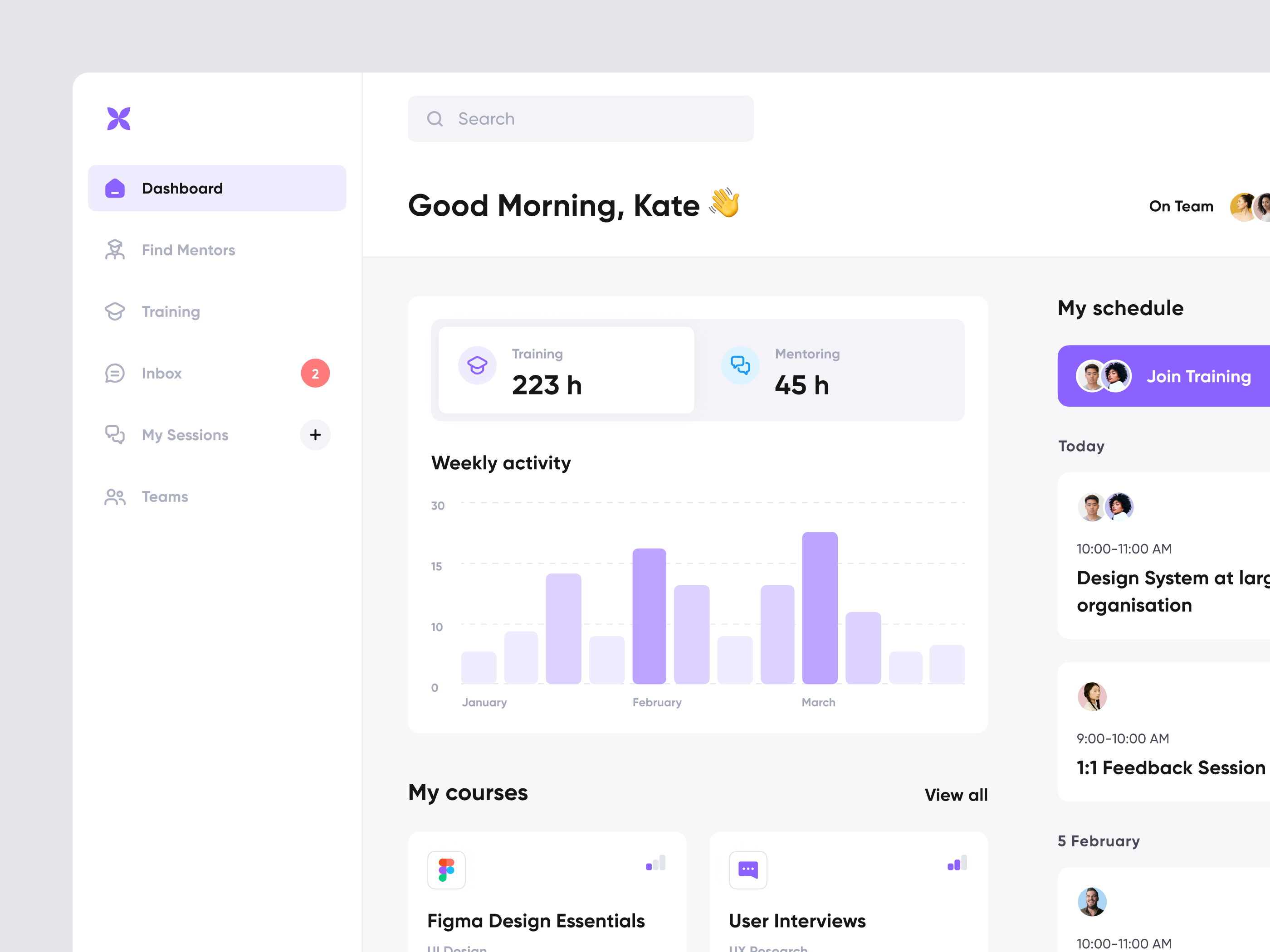Open Training from the sidebar
Viewport: 1270px width, 952px height.
[x=170, y=311]
